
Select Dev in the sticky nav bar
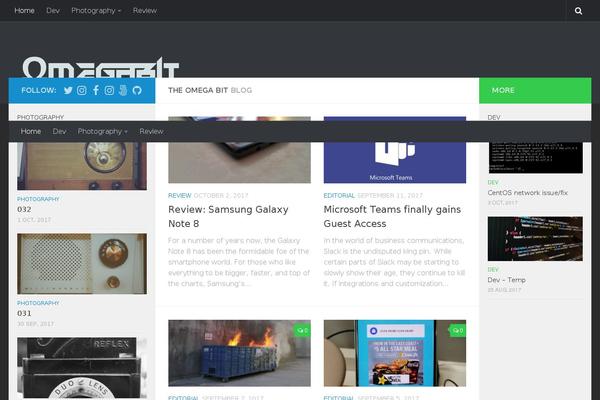tap(59, 131)
